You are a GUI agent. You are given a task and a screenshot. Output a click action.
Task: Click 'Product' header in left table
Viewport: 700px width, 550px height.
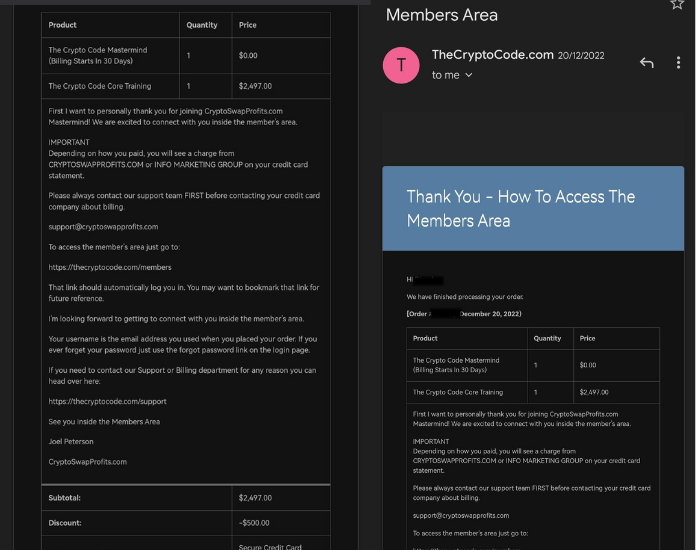(x=62, y=25)
